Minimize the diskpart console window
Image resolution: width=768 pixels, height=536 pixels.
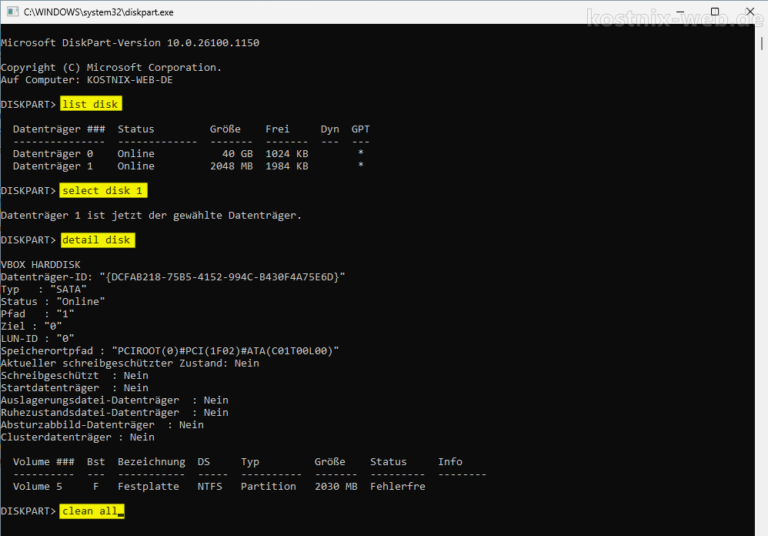tap(680, 12)
